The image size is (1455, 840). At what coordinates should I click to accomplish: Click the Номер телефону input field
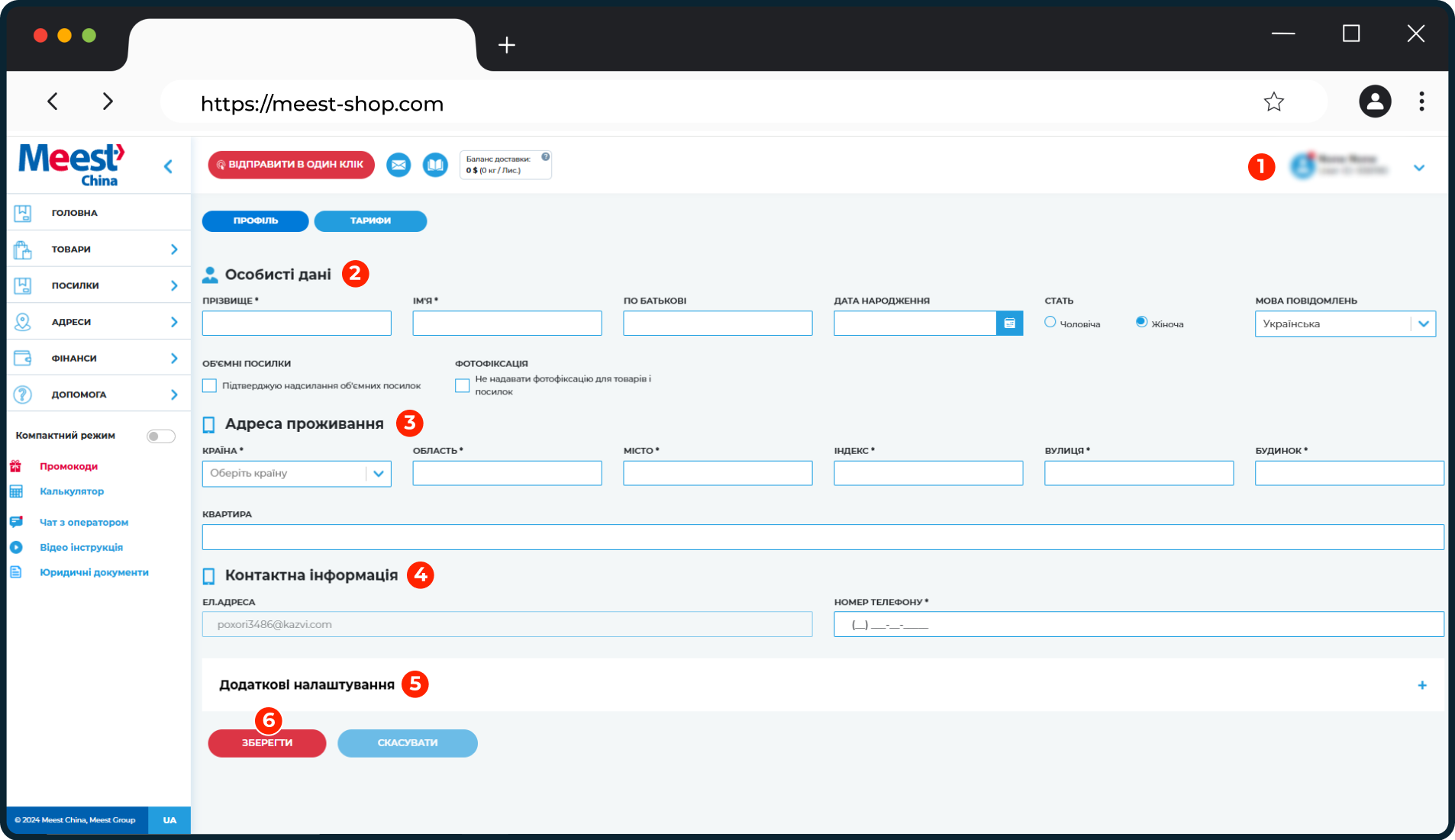pos(1139,624)
